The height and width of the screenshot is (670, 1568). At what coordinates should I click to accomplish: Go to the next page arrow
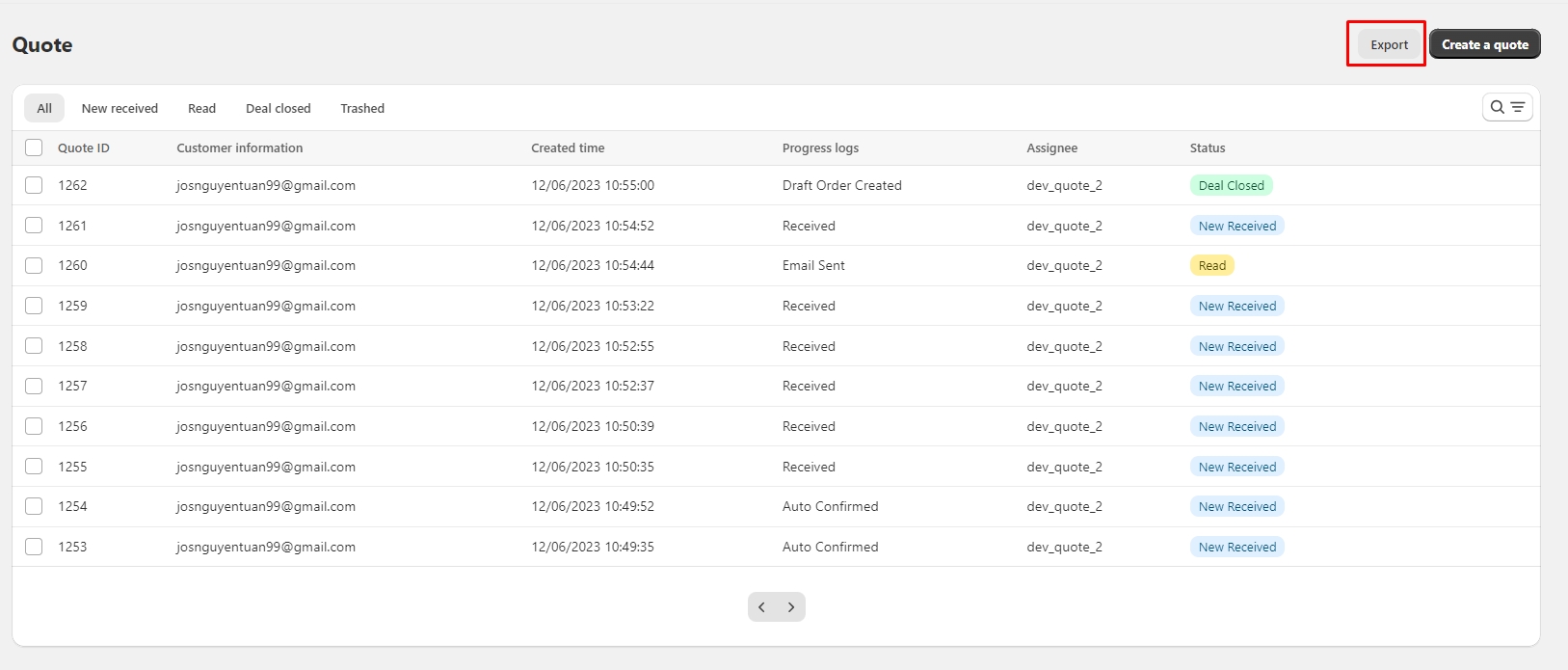click(x=791, y=607)
